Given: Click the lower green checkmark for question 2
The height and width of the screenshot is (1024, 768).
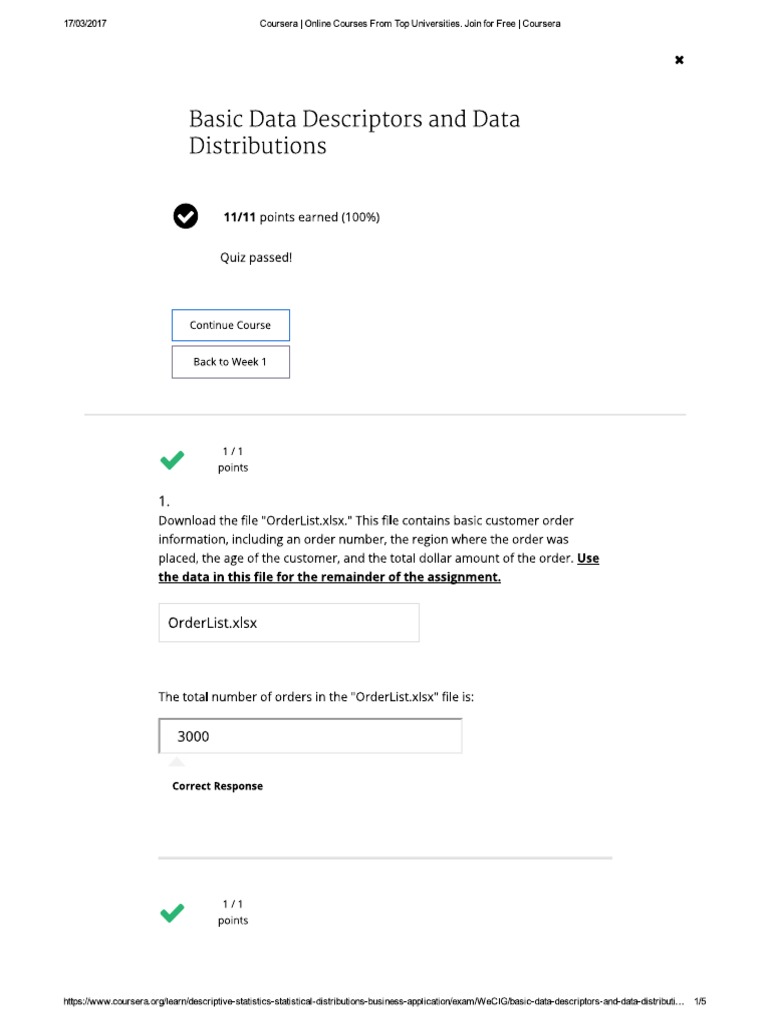Looking at the screenshot, I should 172,912.
